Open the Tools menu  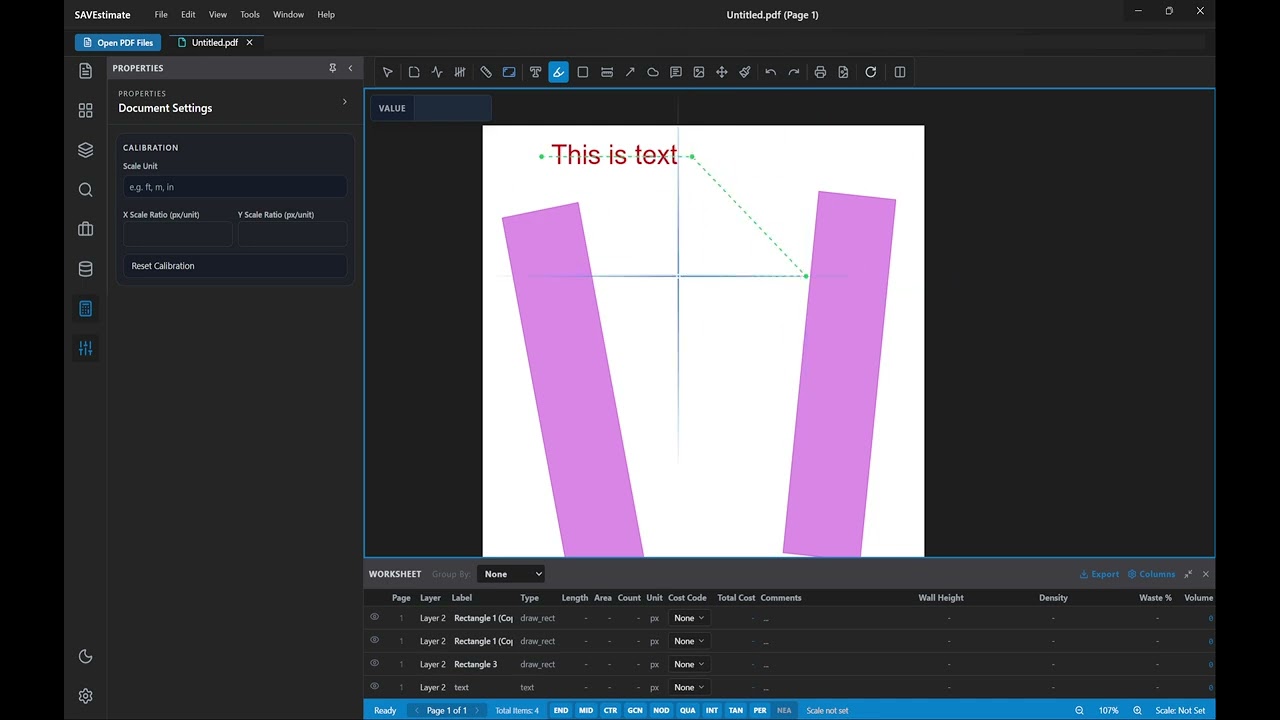point(250,15)
